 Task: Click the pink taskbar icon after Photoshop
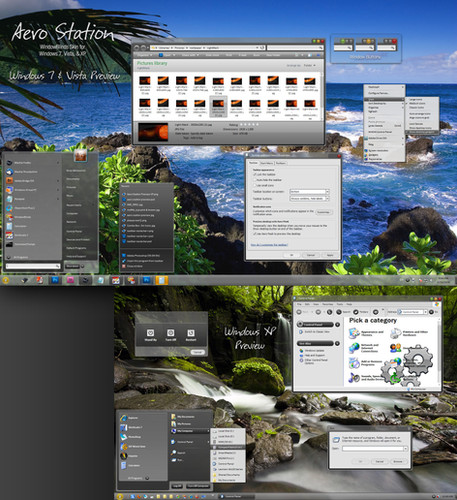click(70, 280)
